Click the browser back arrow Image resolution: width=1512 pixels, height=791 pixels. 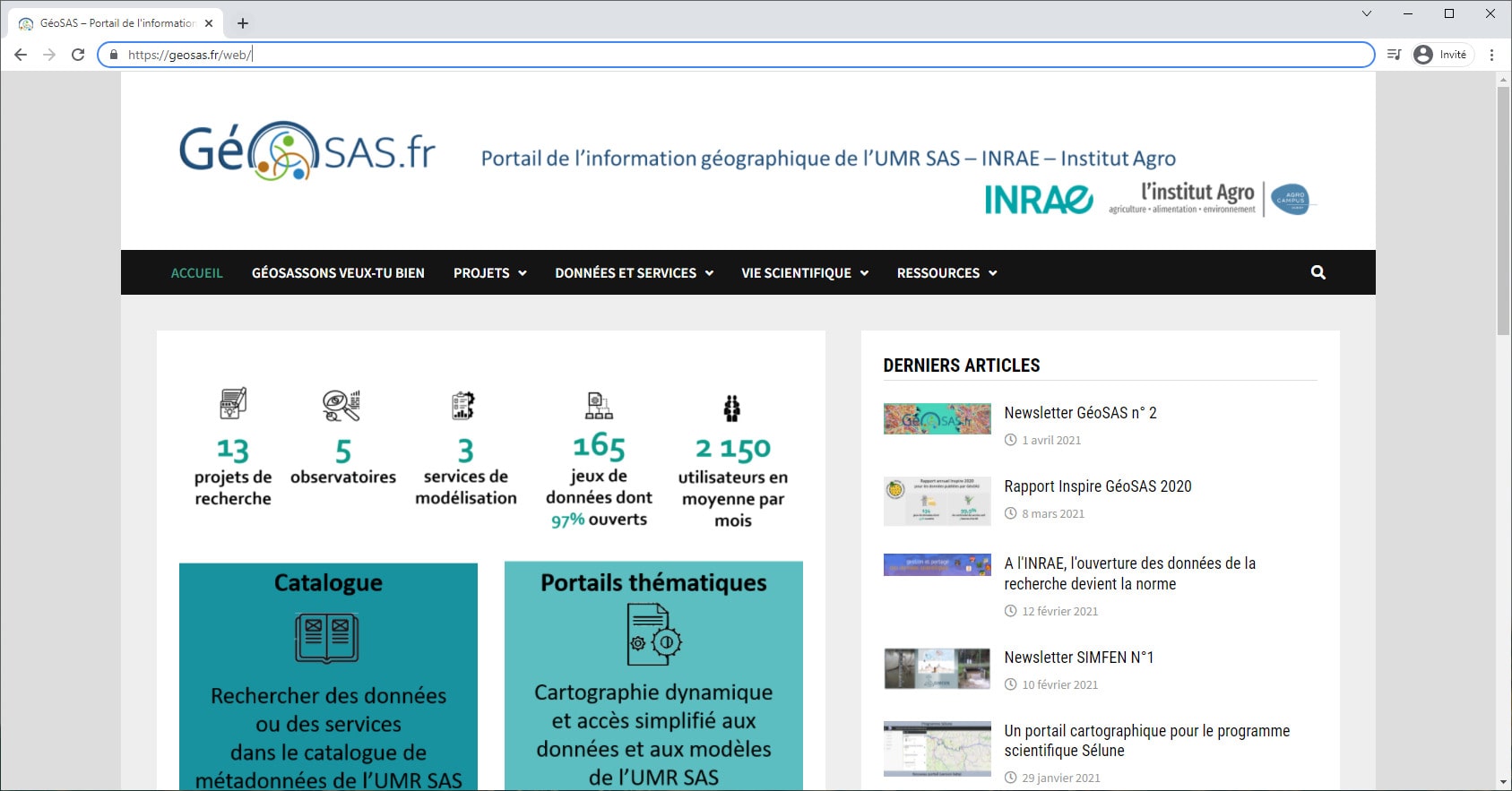pyautogui.click(x=21, y=55)
